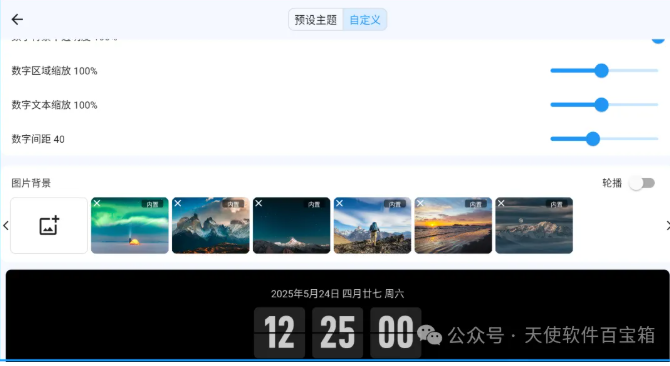Screen dimensions: 670x366
Task: Add a new background image
Action: pos(49,225)
